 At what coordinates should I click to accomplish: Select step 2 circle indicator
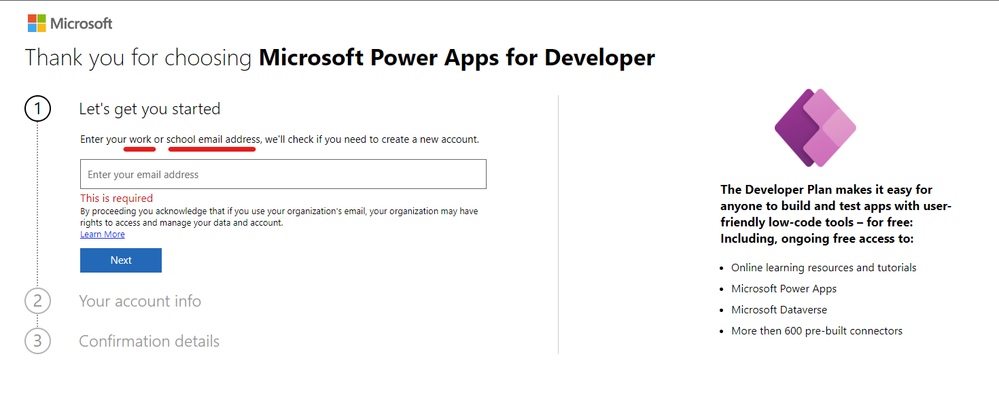(38, 301)
